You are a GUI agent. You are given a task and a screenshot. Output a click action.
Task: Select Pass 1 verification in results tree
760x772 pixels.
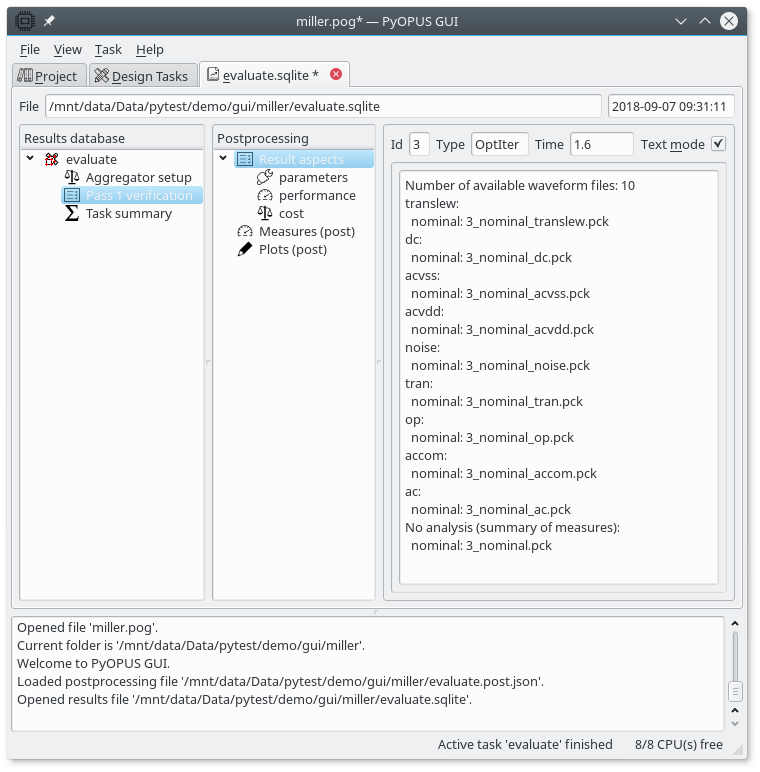[138, 195]
